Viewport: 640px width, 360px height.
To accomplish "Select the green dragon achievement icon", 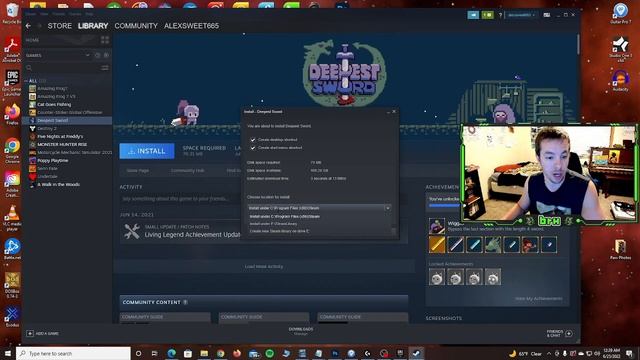I will click(493, 245).
